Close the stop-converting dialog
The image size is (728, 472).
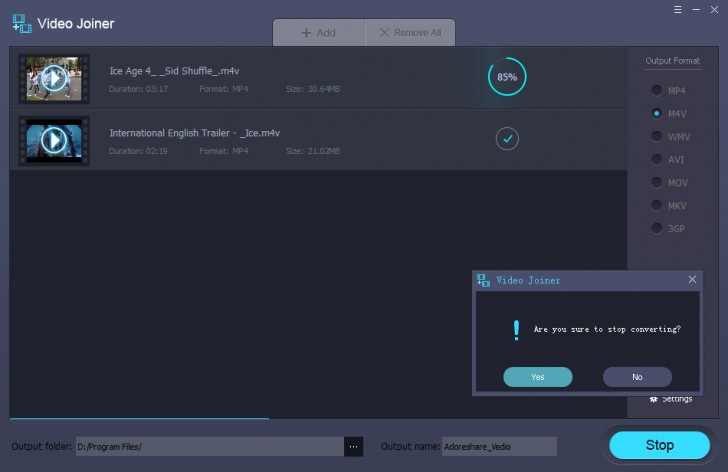(x=692, y=279)
